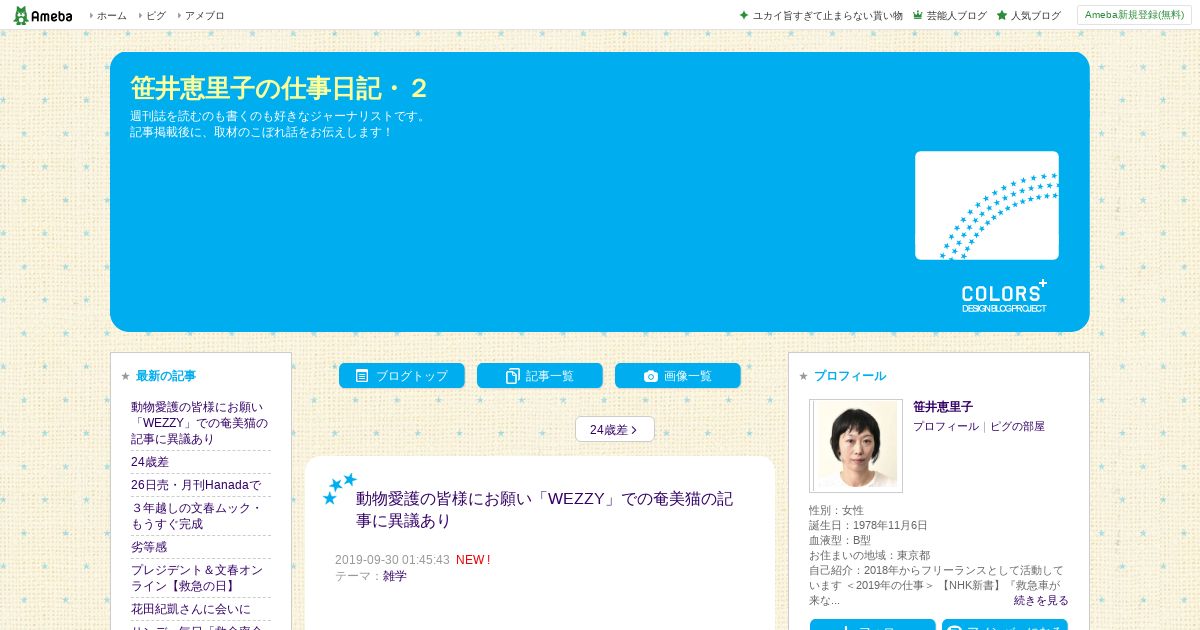Click the follow button below the profile
Viewport: 1200px width, 630px height.
[x=873, y=626]
